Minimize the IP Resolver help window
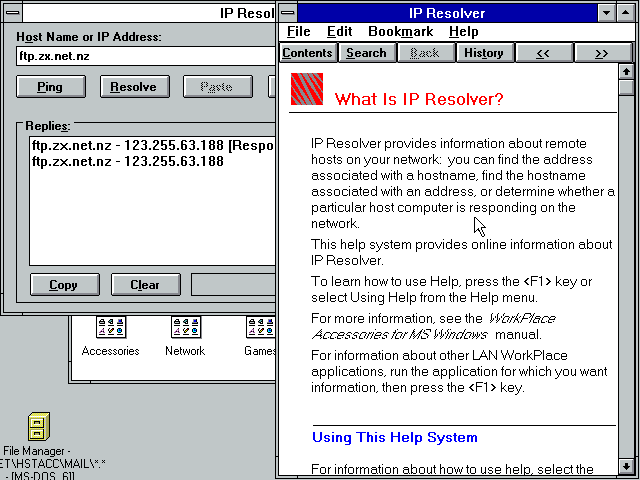Viewport: 640px width, 480px height. pyautogui.click(x=607, y=13)
